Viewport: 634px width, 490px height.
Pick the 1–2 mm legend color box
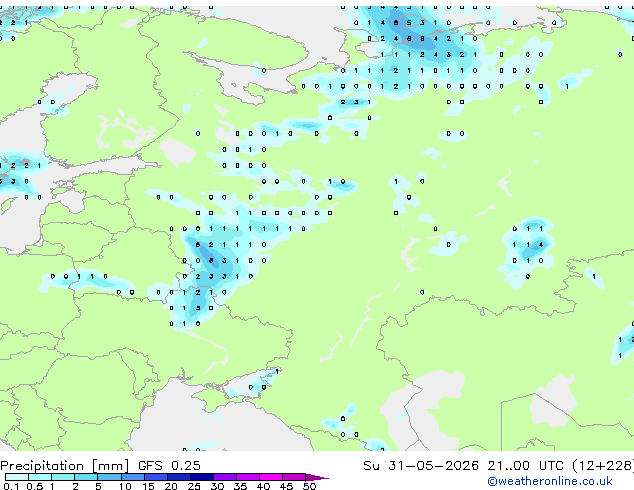[63, 477]
